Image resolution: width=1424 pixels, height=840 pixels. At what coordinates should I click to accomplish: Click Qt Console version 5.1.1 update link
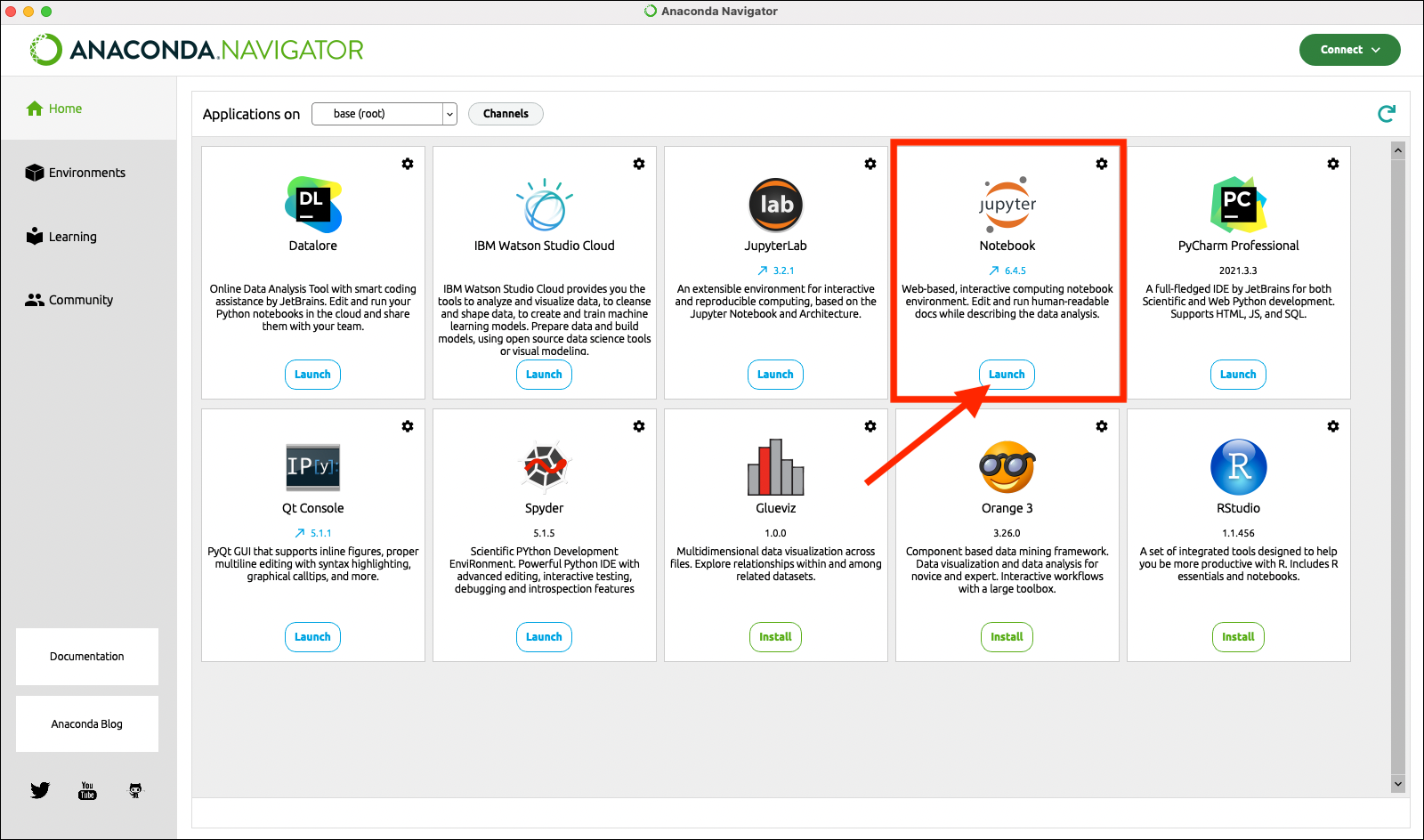point(313,533)
